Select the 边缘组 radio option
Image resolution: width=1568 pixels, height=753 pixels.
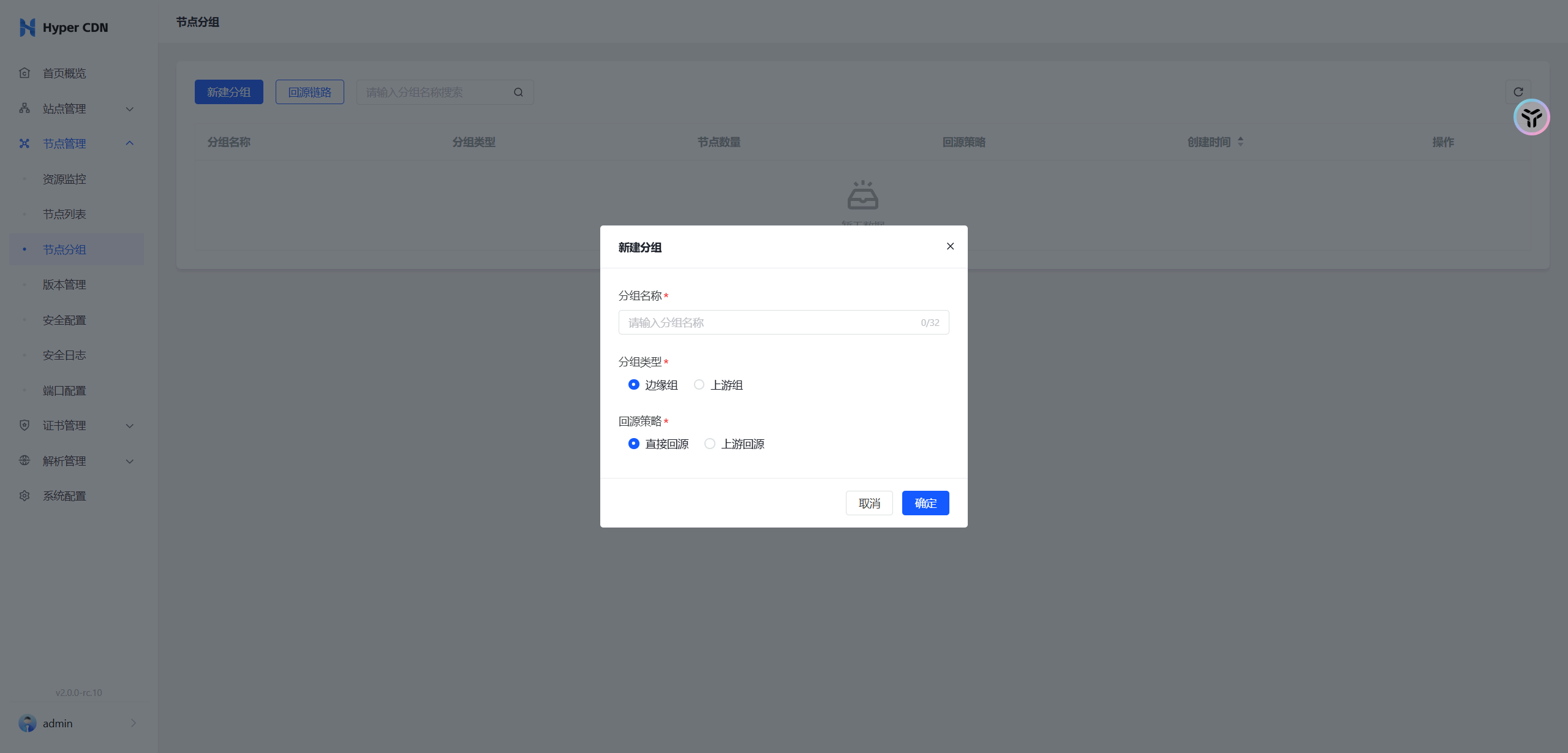[x=634, y=385]
